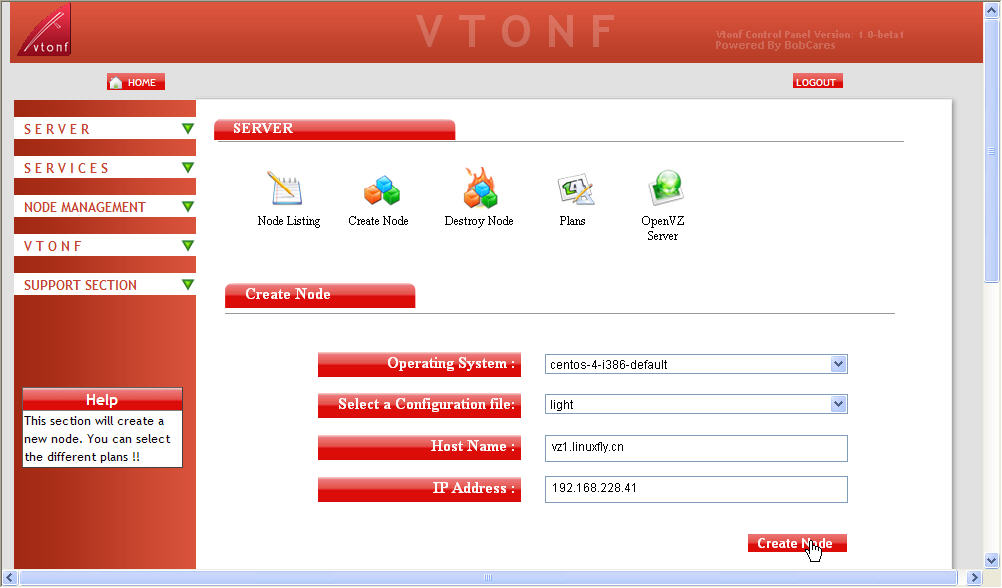Open the OpenVZ Server globe icon

point(664,188)
